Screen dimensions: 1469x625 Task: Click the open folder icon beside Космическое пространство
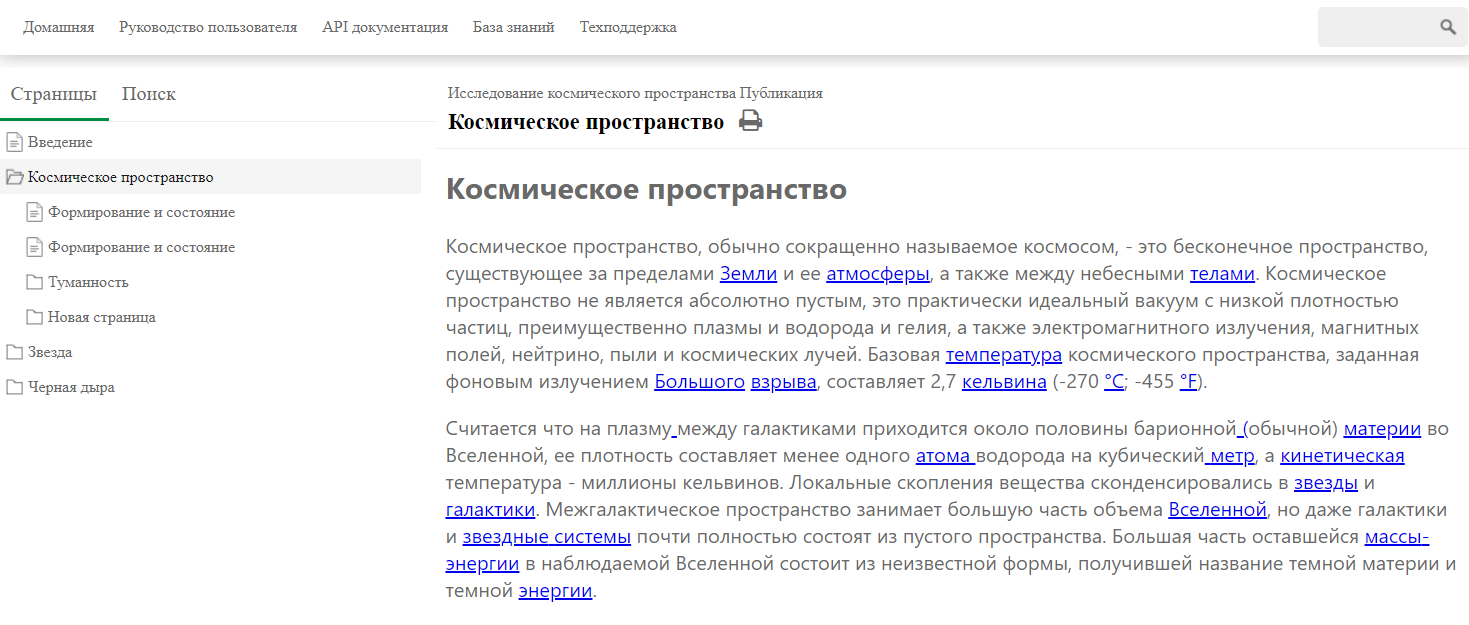click(x=13, y=176)
